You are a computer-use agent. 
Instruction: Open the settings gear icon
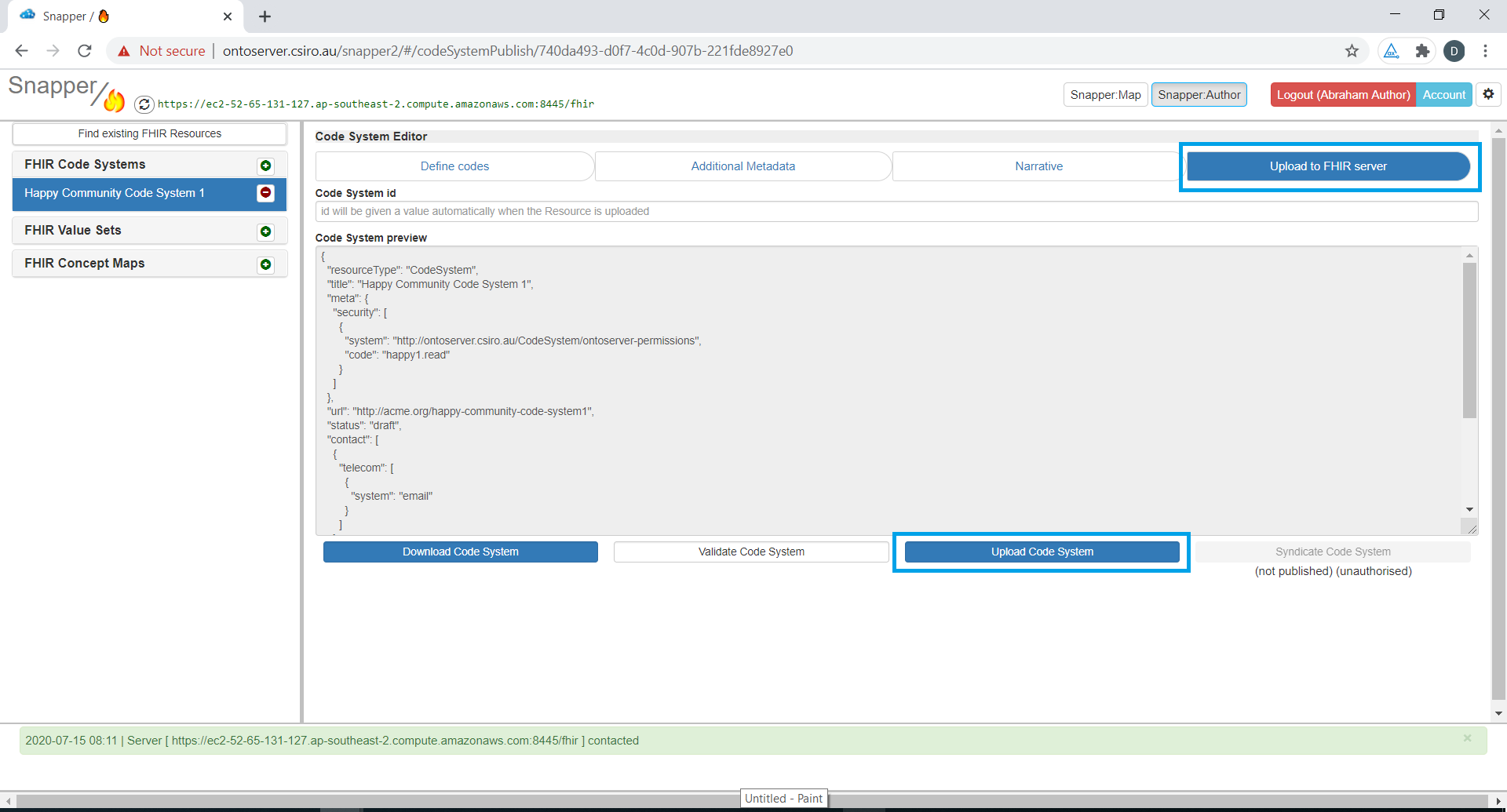(x=1488, y=94)
